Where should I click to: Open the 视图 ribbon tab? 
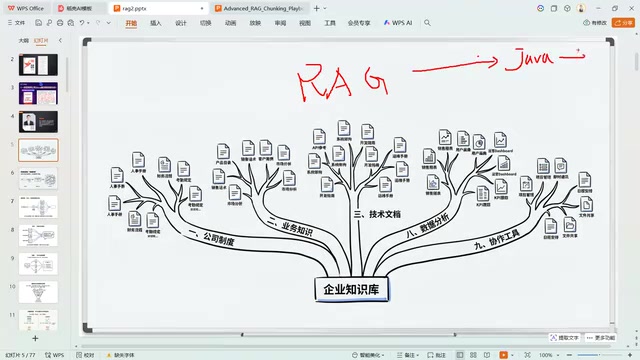click(305, 23)
